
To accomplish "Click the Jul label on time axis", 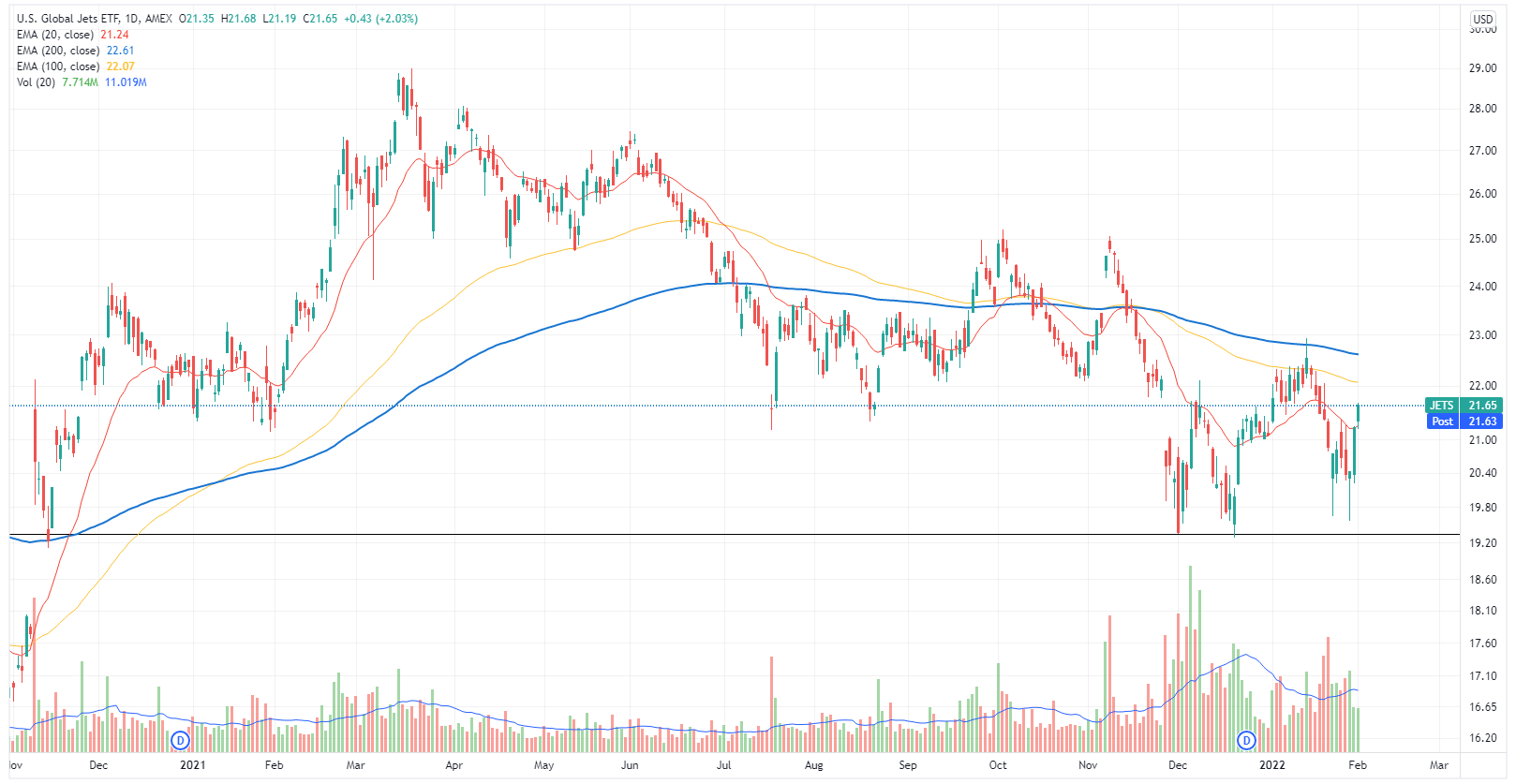I will pyautogui.click(x=724, y=765).
